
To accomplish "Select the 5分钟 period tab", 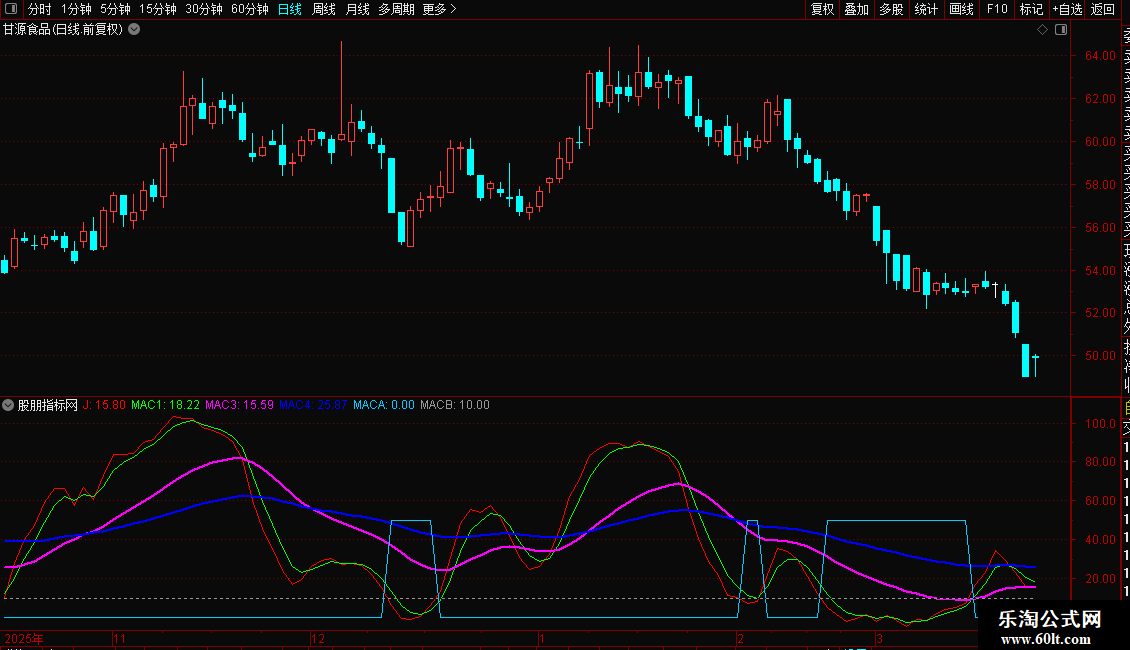I will [115, 9].
